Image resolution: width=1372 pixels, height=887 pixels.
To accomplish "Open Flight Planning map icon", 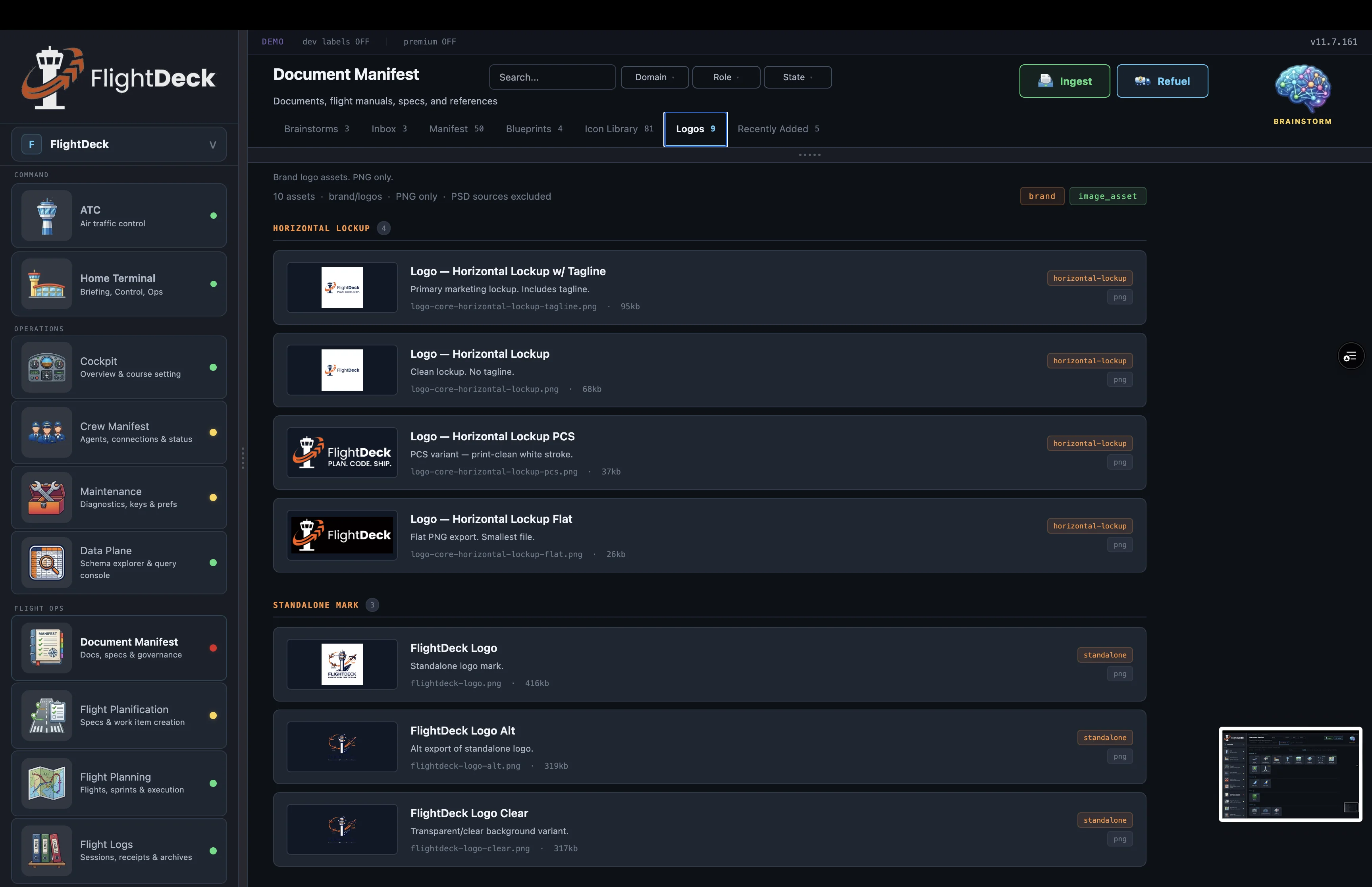I will click(x=46, y=783).
